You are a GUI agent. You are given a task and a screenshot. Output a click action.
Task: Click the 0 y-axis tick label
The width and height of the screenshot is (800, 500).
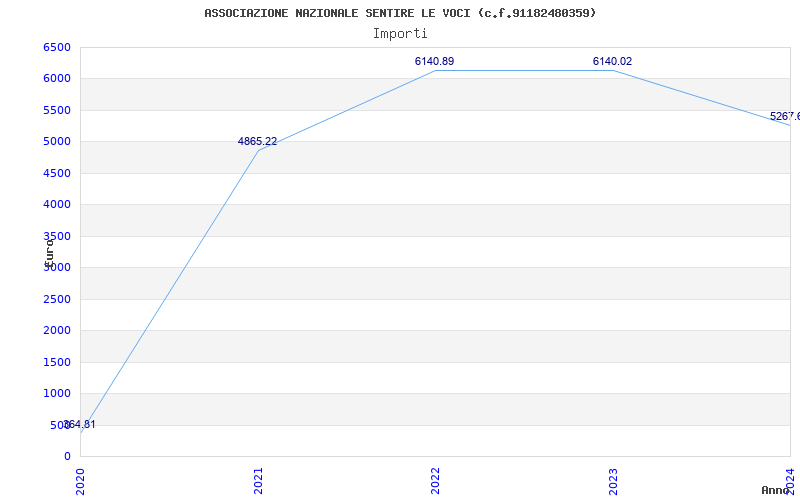coord(67,456)
